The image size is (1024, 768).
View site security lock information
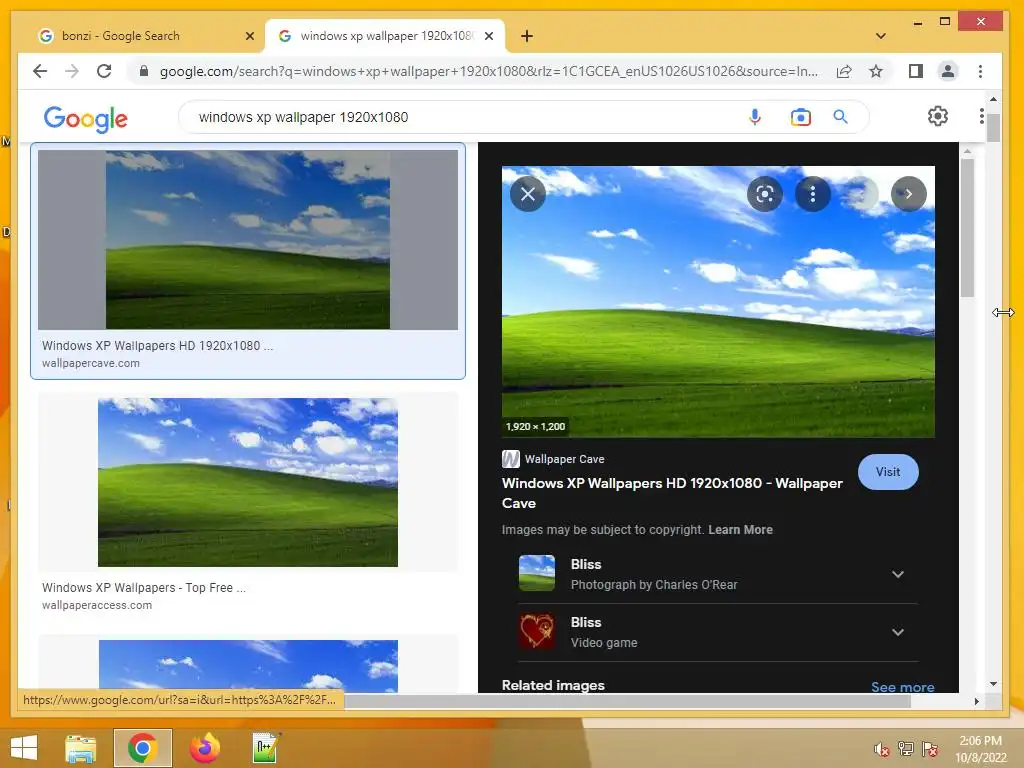click(x=144, y=71)
